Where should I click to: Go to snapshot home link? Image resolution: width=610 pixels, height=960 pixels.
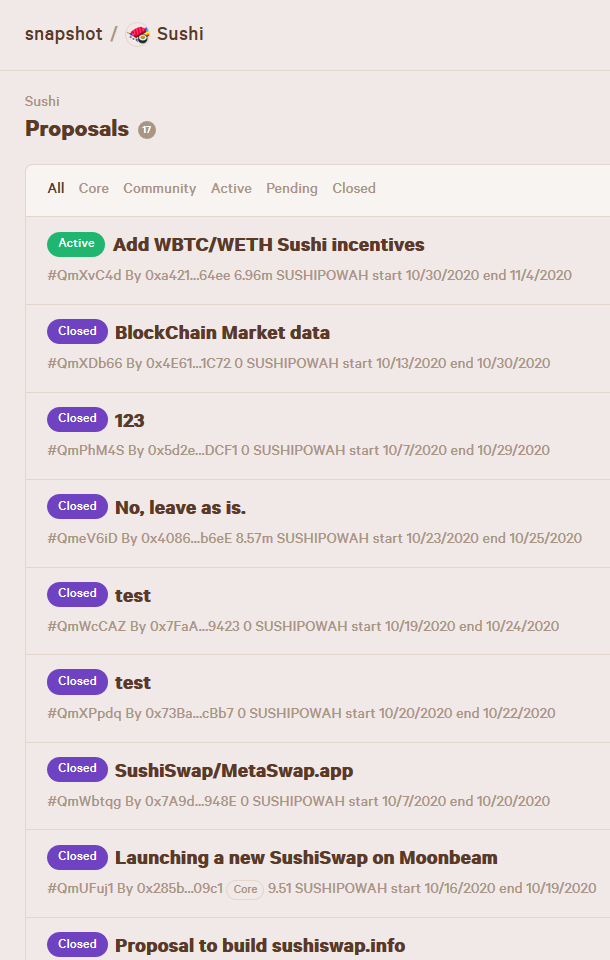coord(64,34)
